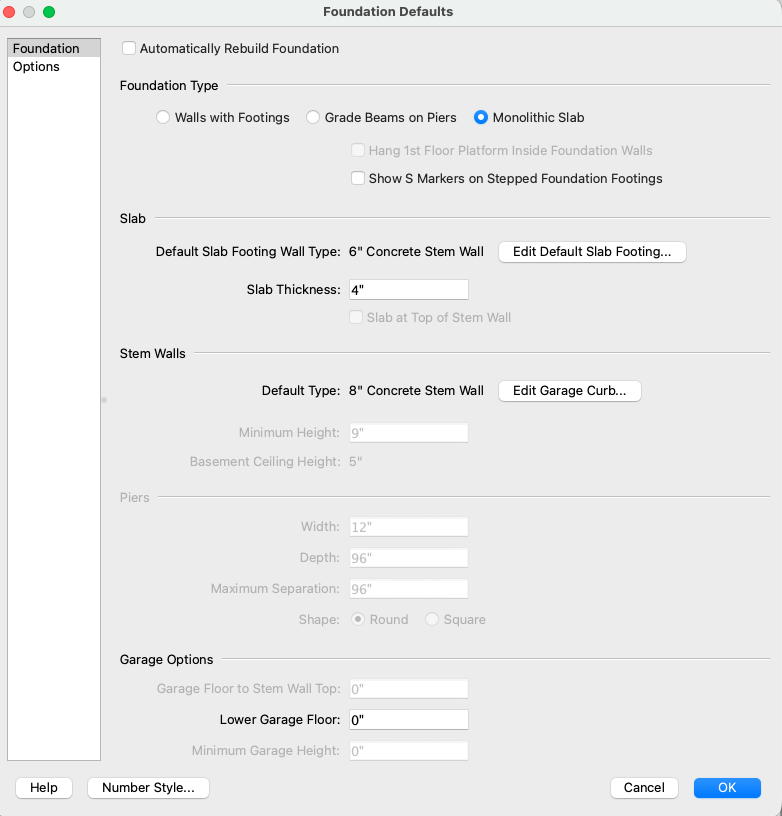The height and width of the screenshot is (816, 782).
Task: Cancel the Foundation Defaults dialog
Action: (x=644, y=788)
